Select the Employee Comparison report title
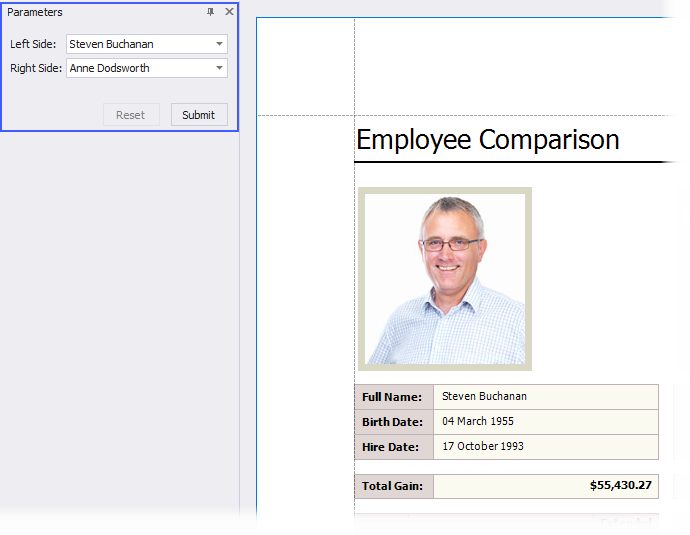The height and width of the screenshot is (535, 690). (x=488, y=140)
